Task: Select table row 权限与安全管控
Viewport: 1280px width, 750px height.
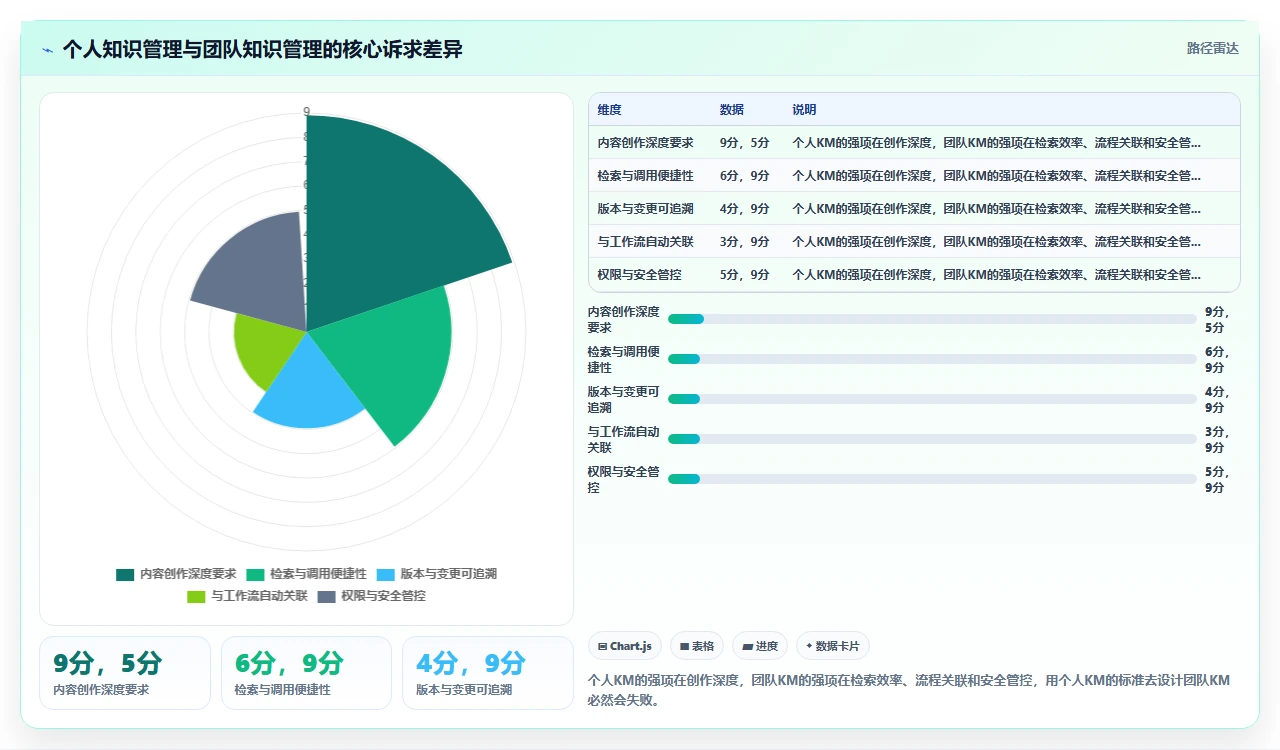Action: point(914,275)
